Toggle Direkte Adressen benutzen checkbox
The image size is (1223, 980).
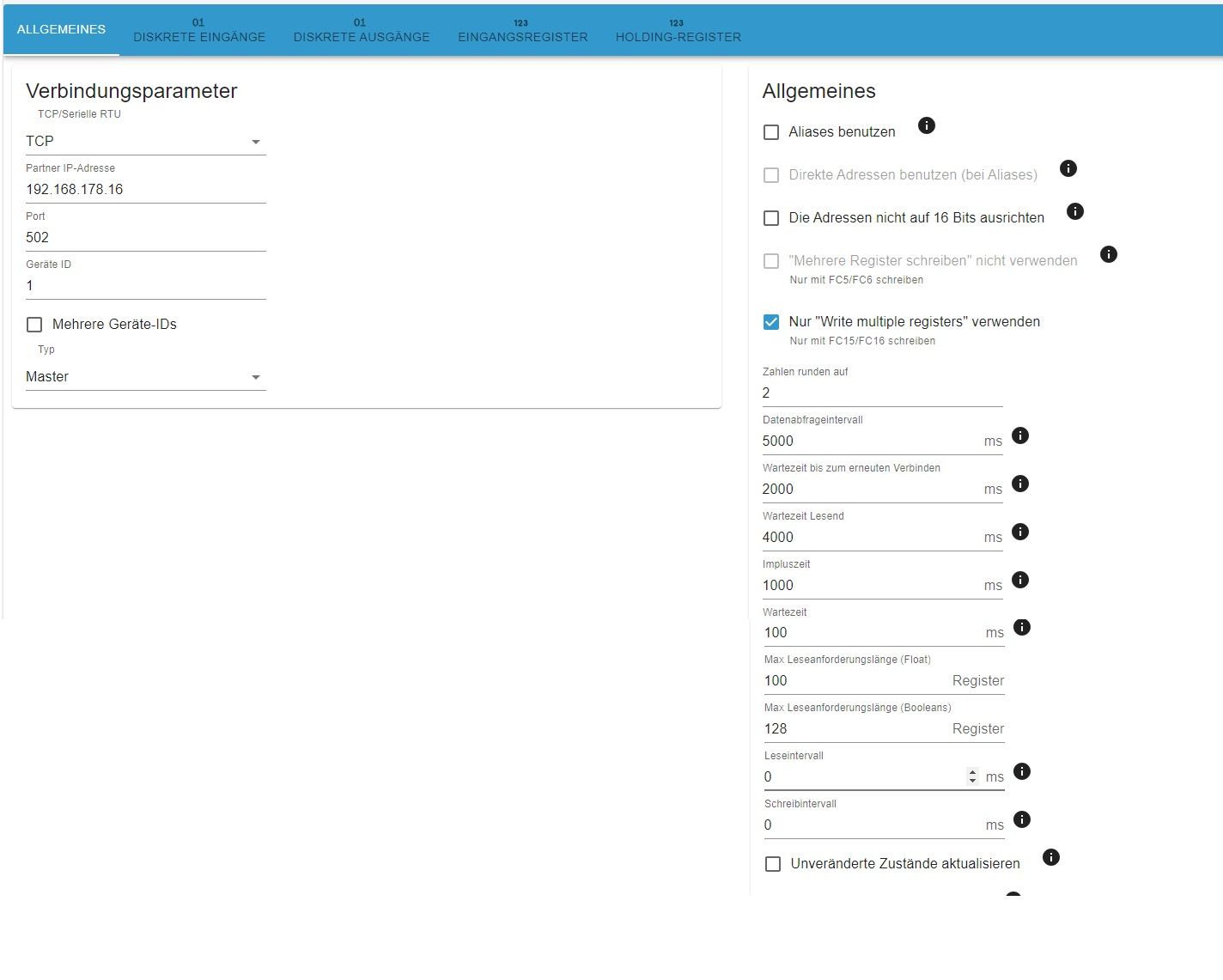[x=771, y=175]
